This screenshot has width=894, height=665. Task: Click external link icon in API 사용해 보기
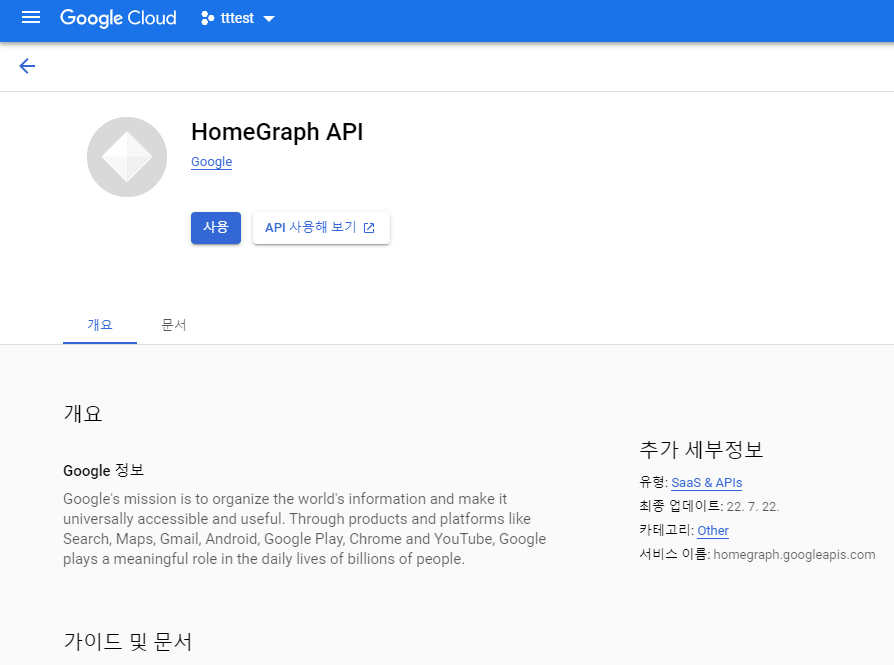(x=369, y=228)
